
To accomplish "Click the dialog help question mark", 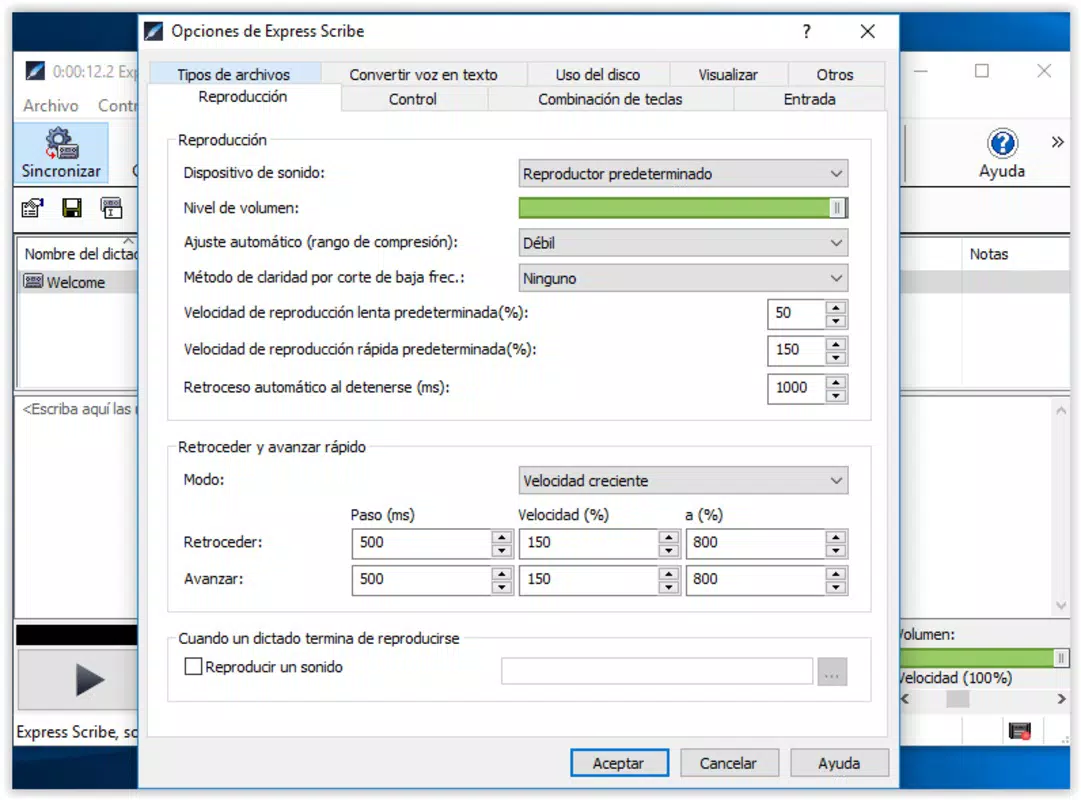I will click(x=806, y=31).
